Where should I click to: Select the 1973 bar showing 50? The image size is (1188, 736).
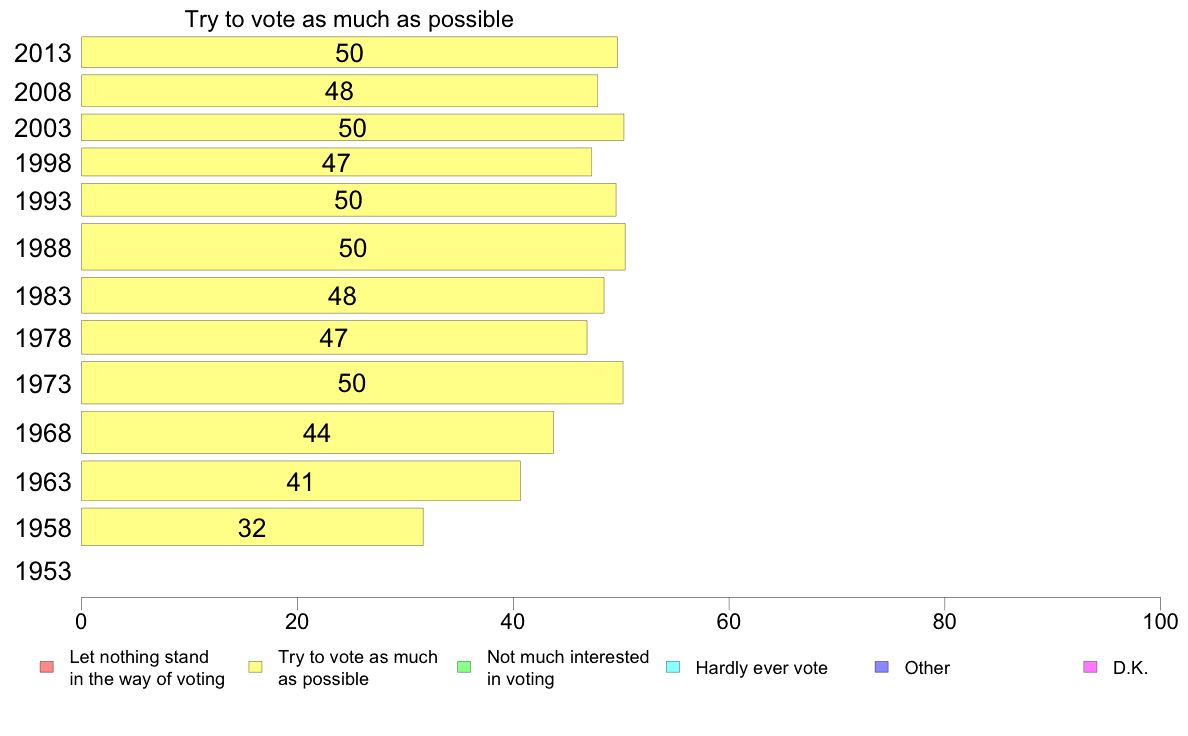pyautogui.click(x=352, y=383)
